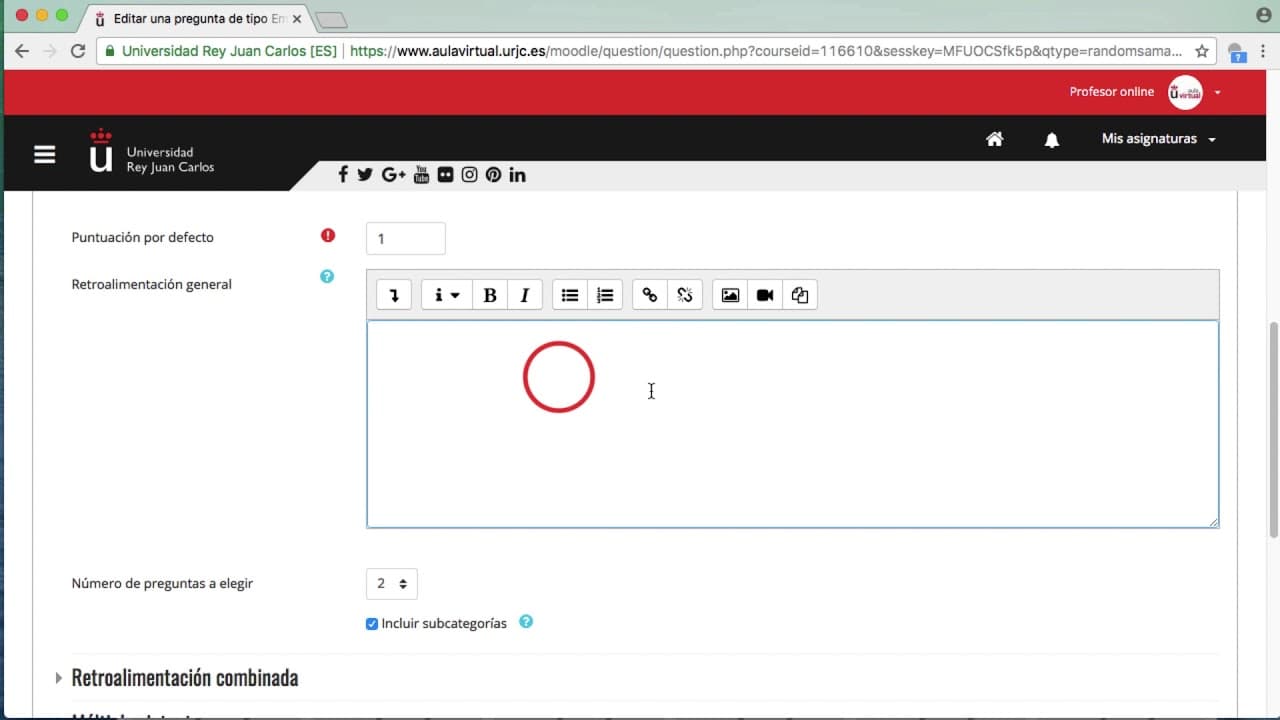
Task: Open the Chrome three-dot menu
Action: pos(1264,51)
